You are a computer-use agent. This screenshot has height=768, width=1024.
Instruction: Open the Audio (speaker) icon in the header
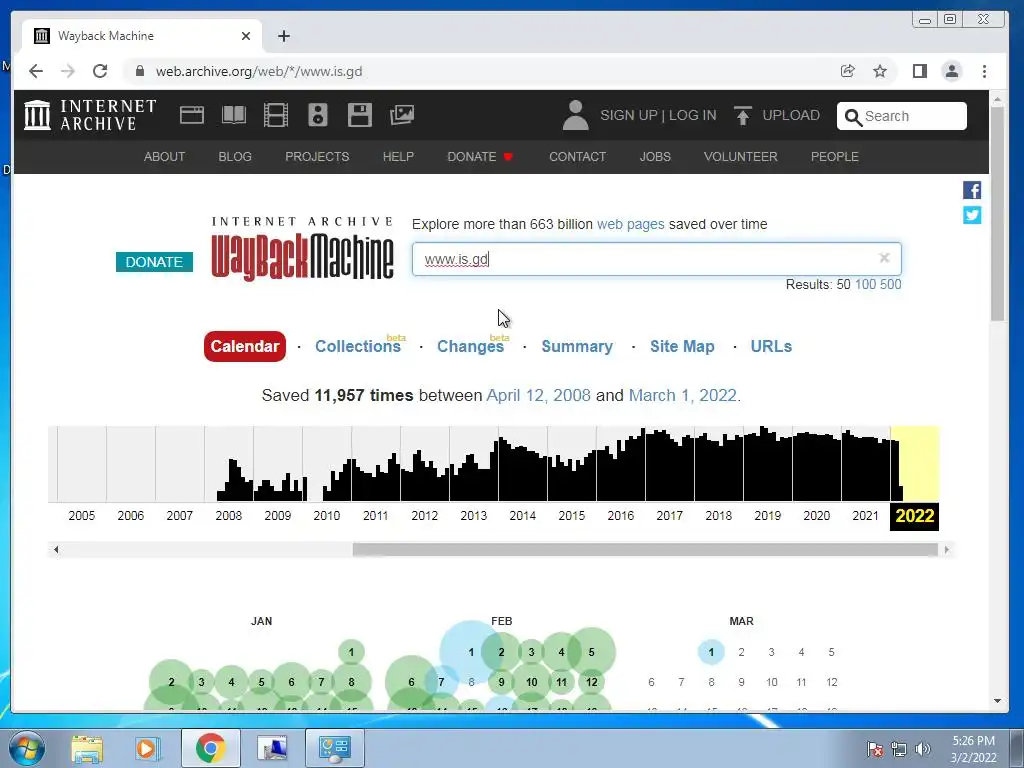pos(318,115)
